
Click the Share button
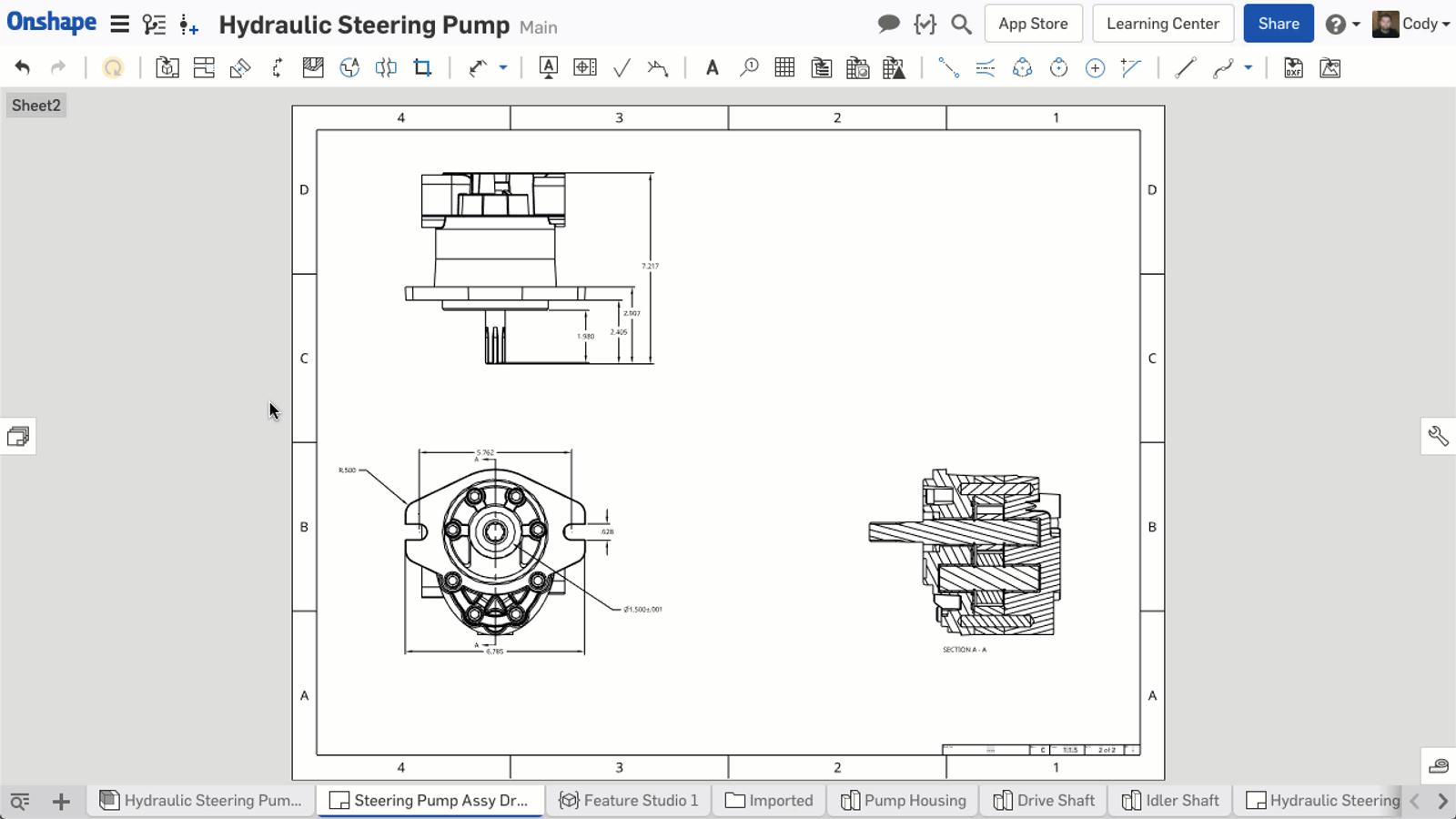pos(1278,25)
